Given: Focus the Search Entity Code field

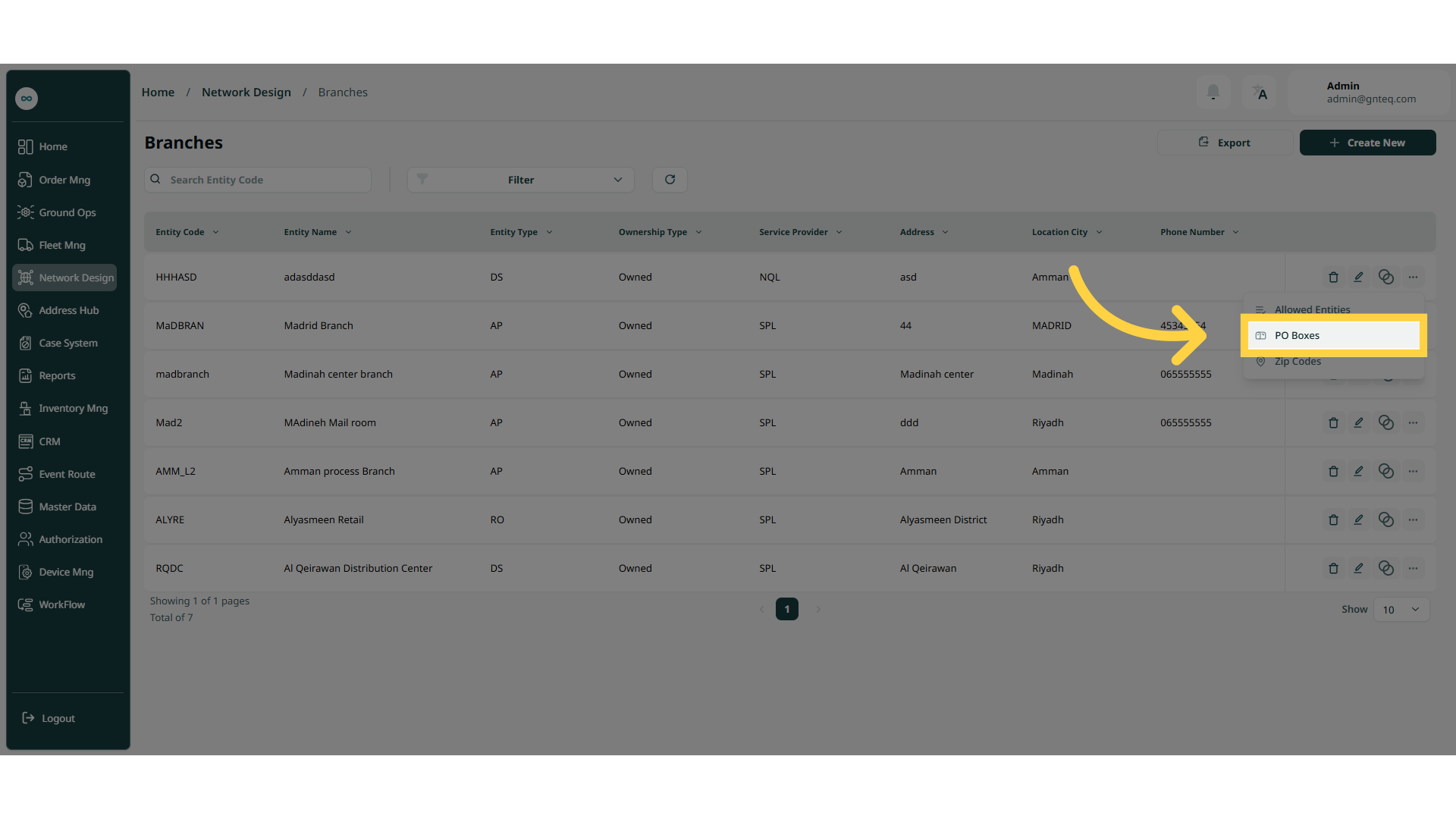Looking at the screenshot, I should (258, 180).
